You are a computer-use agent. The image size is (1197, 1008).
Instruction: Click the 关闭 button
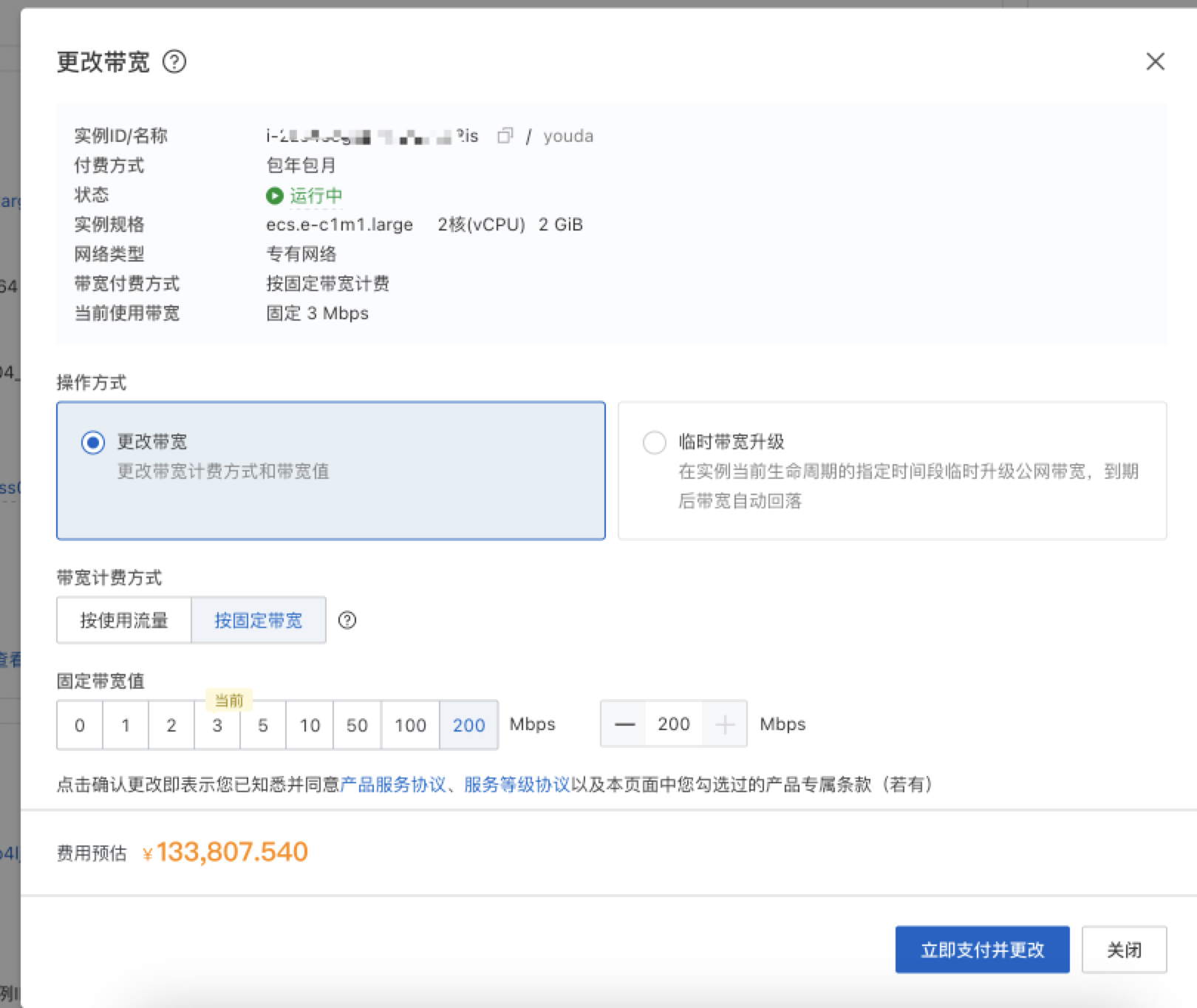pos(1124,950)
